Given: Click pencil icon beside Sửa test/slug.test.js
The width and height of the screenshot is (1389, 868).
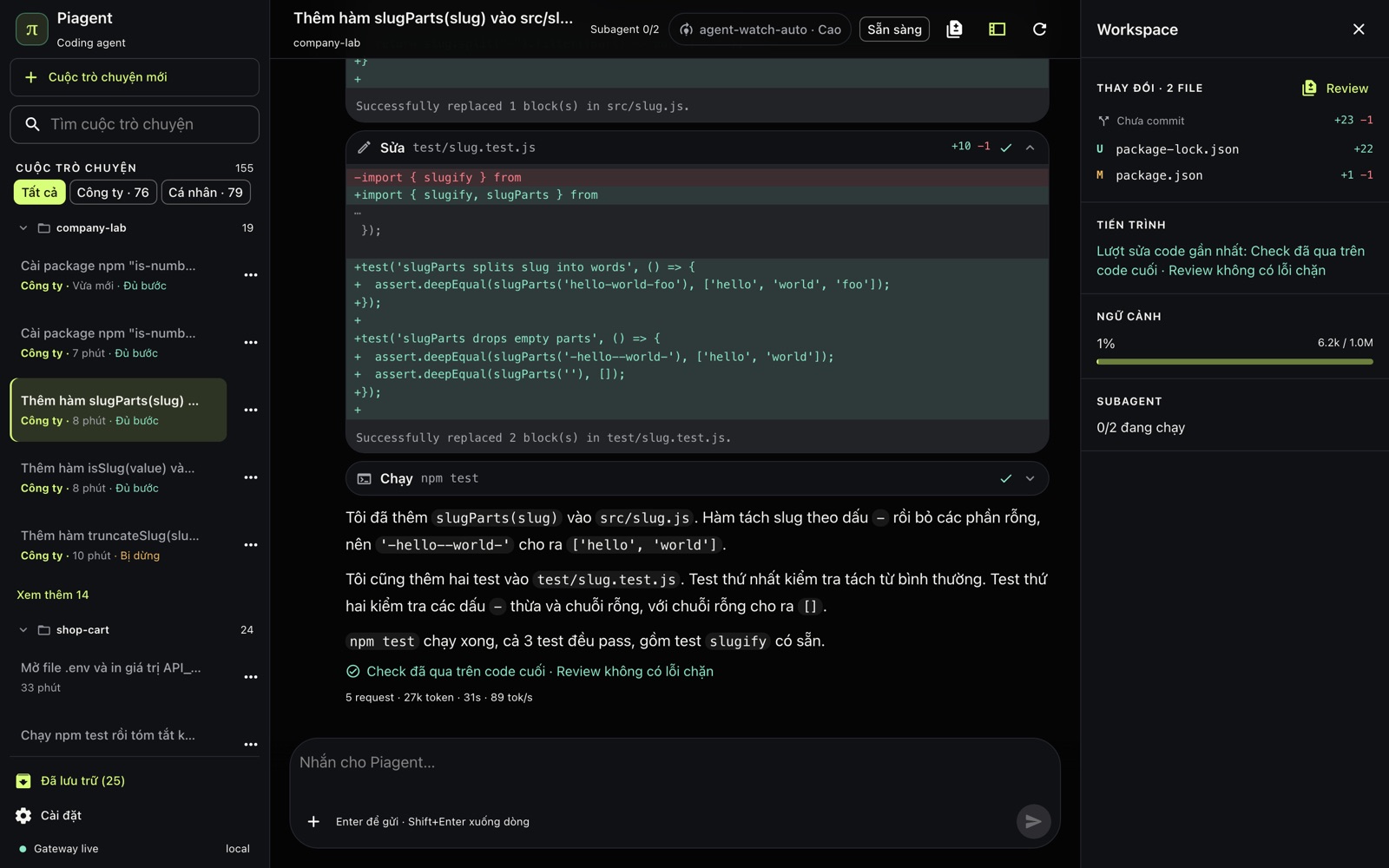Looking at the screenshot, I should [365, 148].
